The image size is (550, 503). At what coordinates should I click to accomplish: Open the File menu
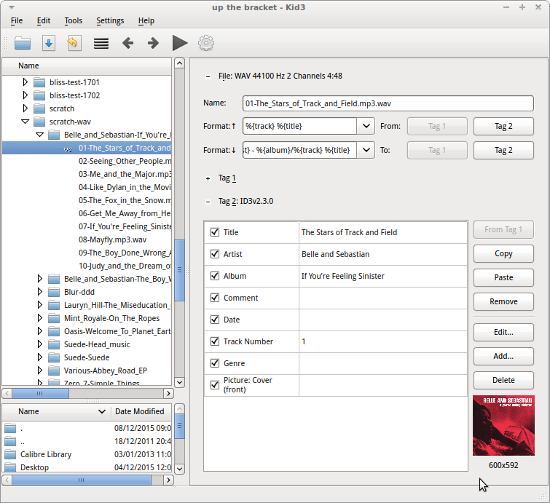[x=16, y=21]
